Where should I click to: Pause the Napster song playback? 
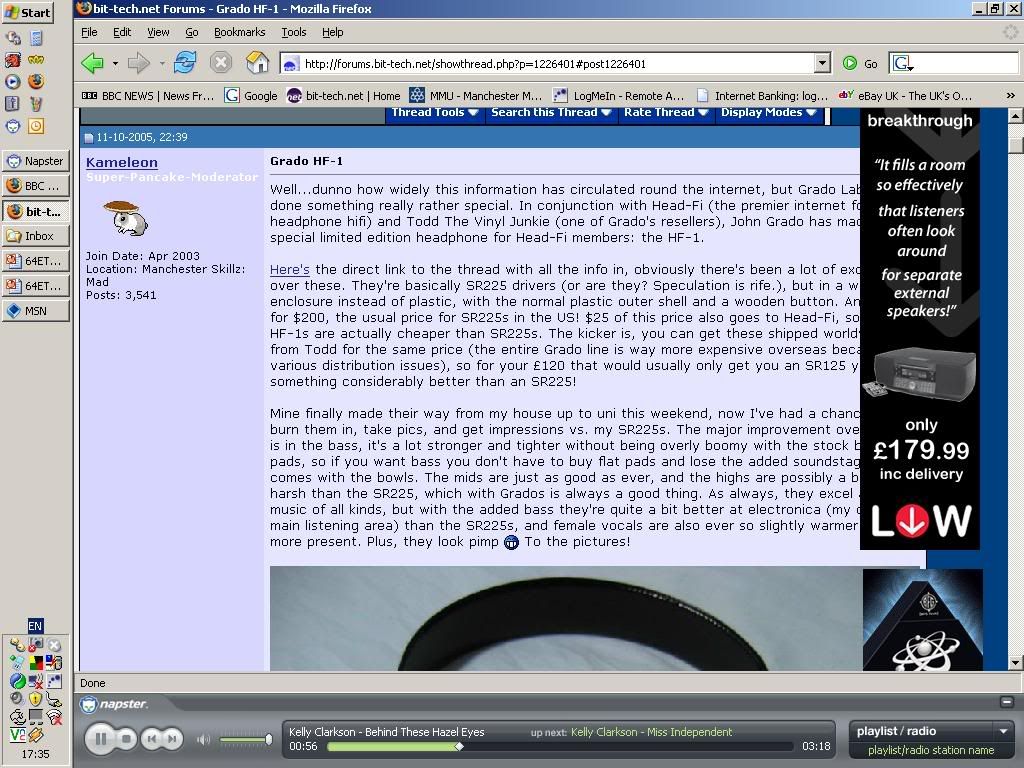click(99, 739)
